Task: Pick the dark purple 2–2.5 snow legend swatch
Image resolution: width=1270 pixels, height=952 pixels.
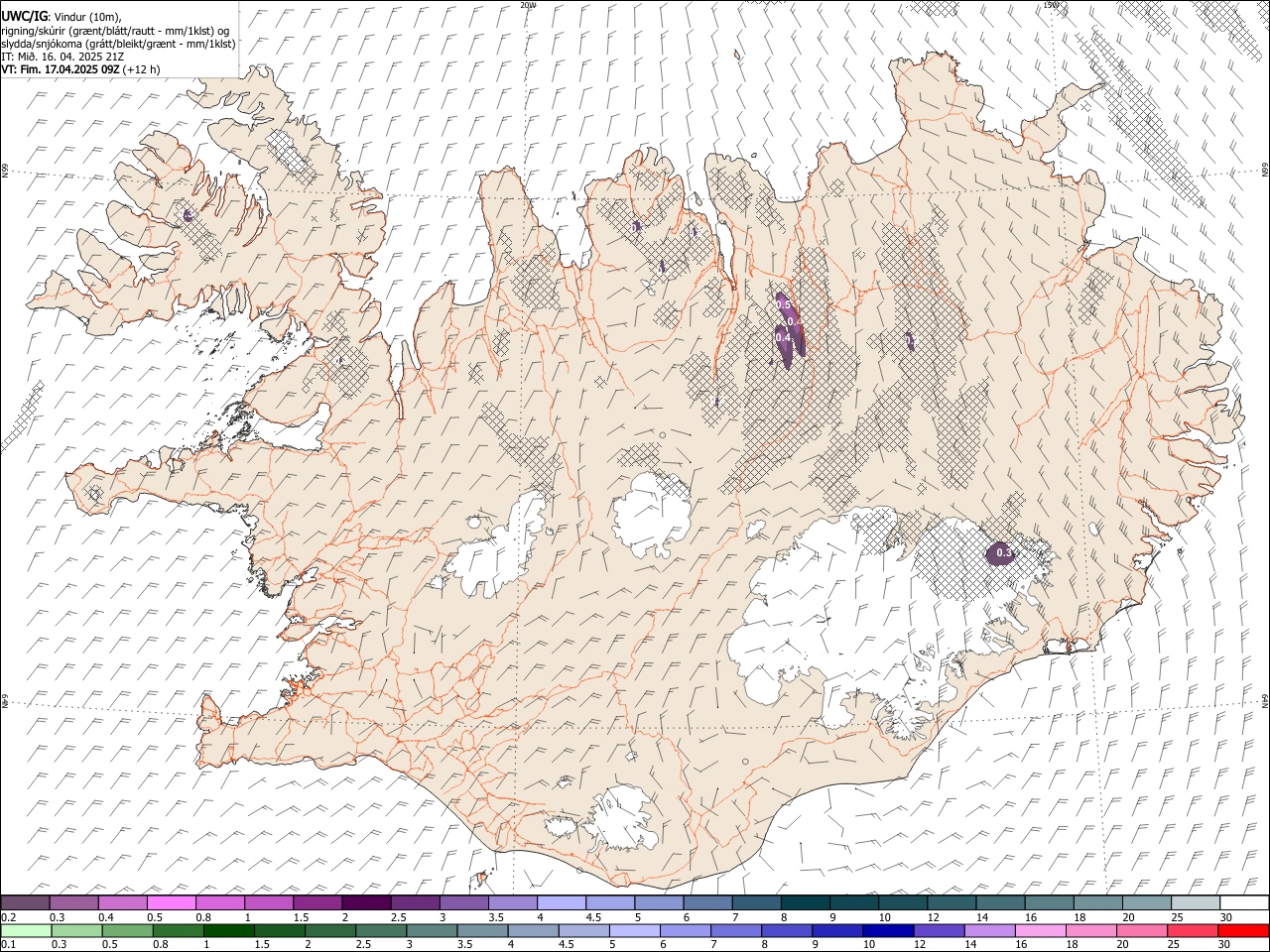Action: pos(366,902)
